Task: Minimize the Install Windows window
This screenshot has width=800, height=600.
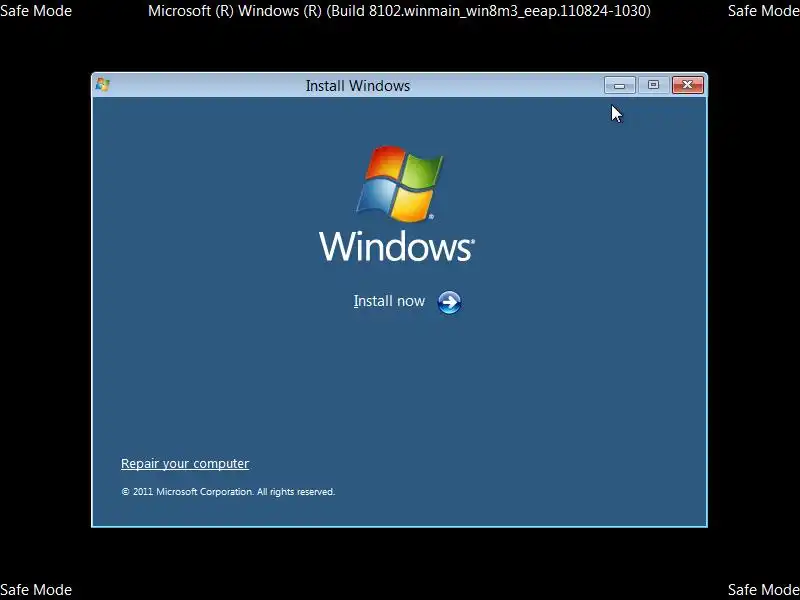Action: 620,85
